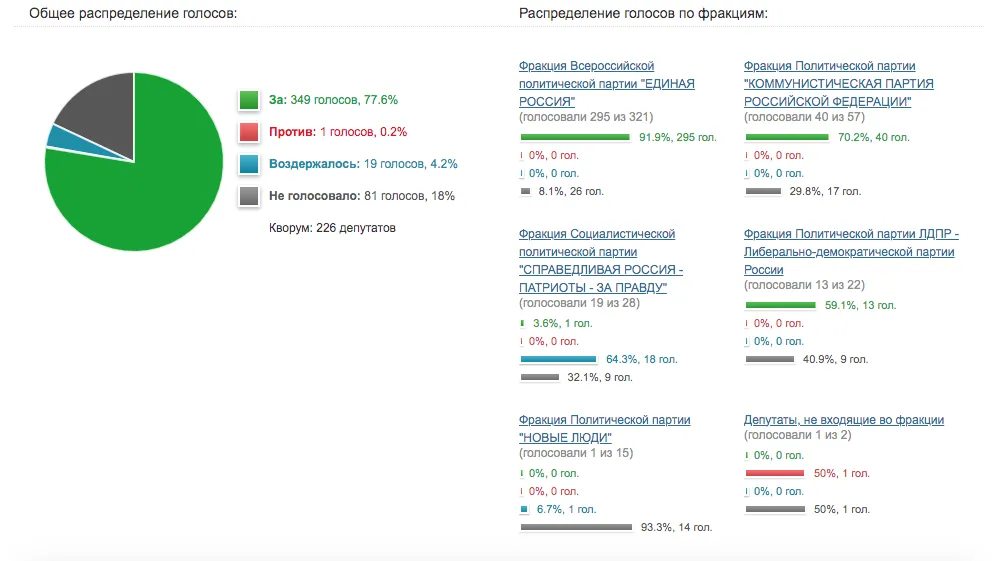Screen dimensions: 1006x561
Task: Click the ЛДПР green 59.1% bar
Action: 780,305
